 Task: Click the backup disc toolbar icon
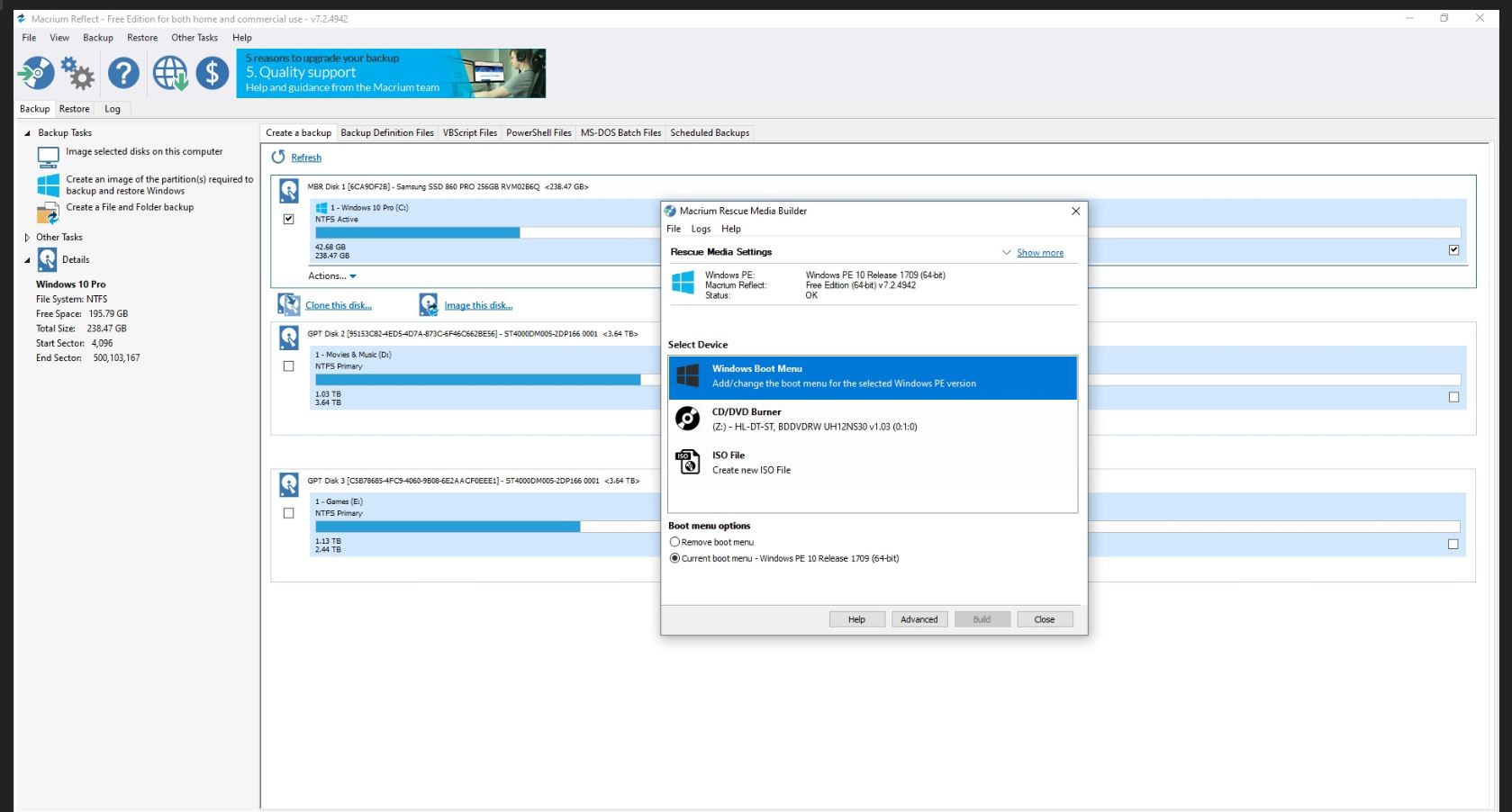point(36,73)
